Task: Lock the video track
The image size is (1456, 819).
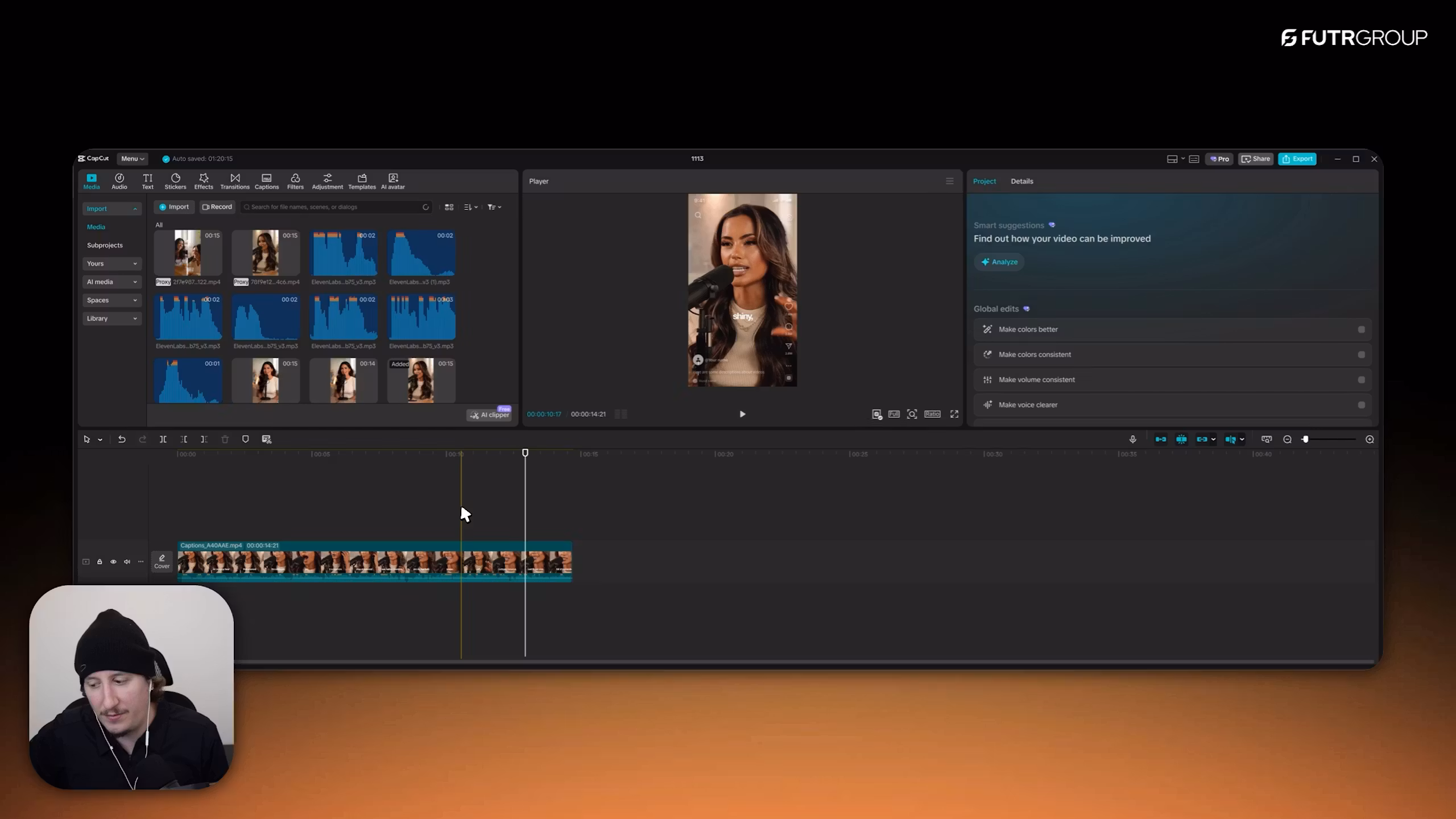Action: pyautogui.click(x=100, y=561)
